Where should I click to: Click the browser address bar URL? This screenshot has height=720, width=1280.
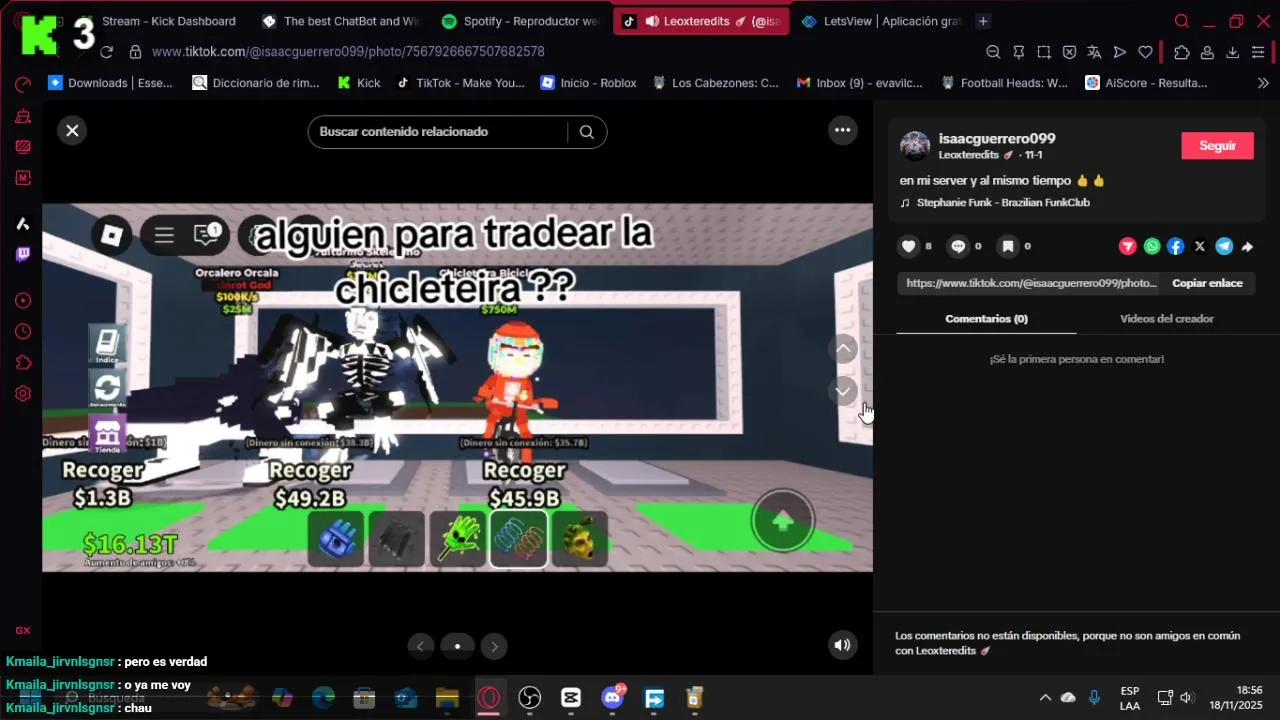348,52
